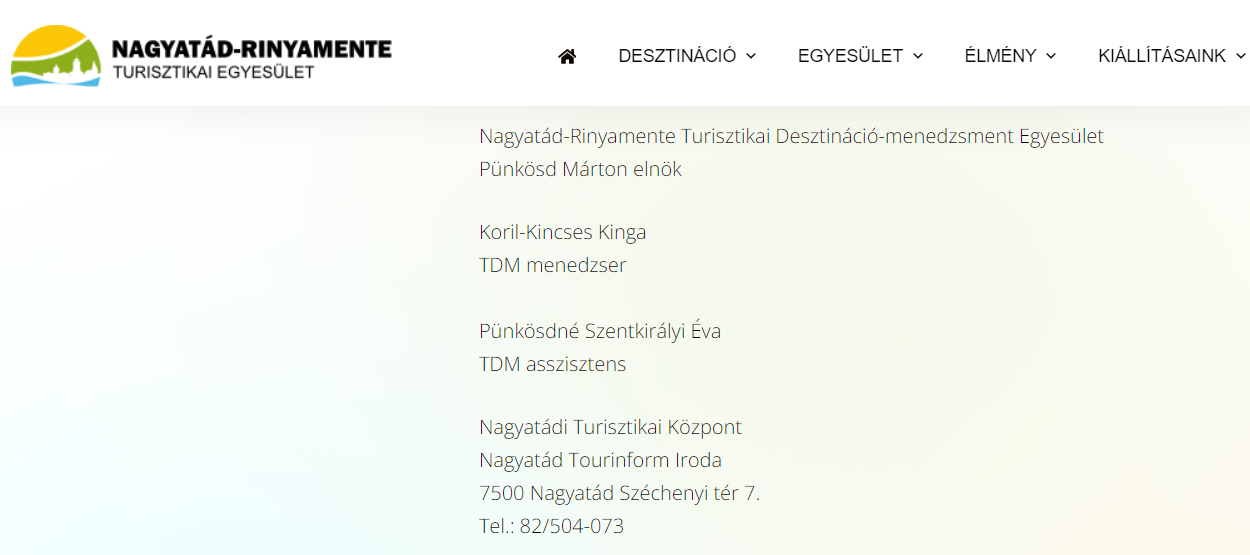Viewport: 1250px width, 555px height.
Task: Click the Nagyatádi Turisztikai Központ text
Action: (x=610, y=427)
